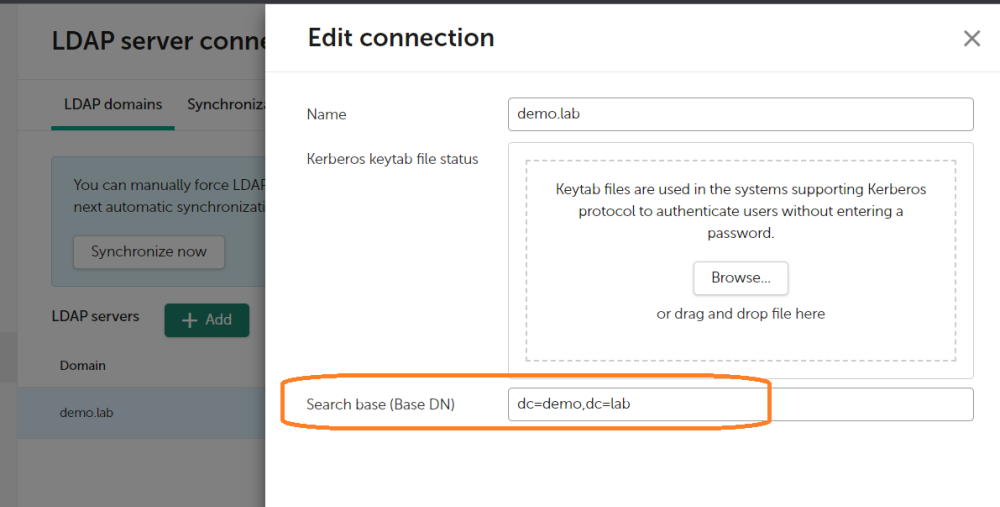Click the Domain column header

click(83, 365)
